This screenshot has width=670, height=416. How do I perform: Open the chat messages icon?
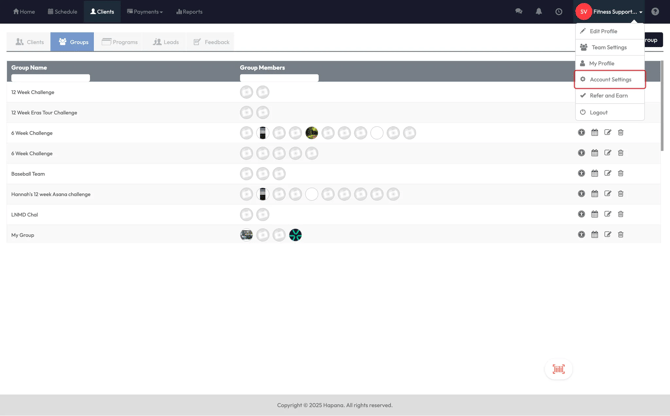[518, 12]
